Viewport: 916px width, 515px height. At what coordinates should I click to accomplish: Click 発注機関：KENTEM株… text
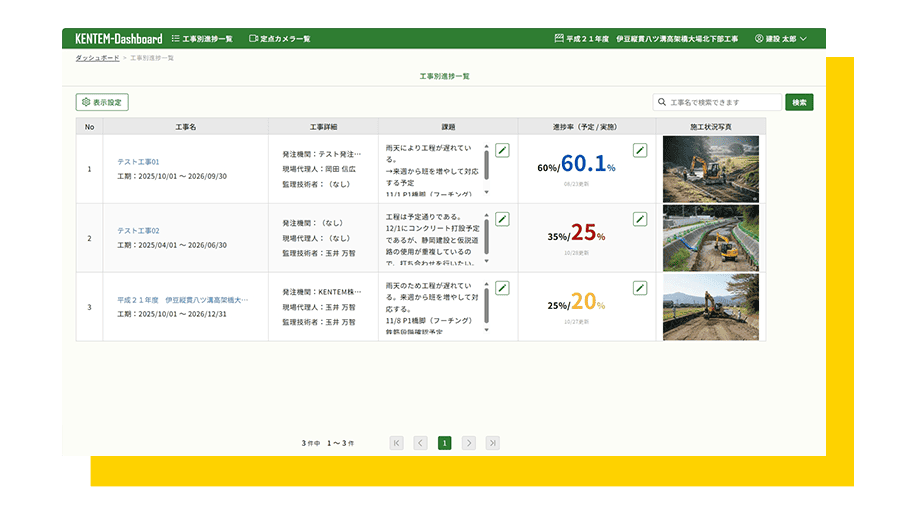322,292
